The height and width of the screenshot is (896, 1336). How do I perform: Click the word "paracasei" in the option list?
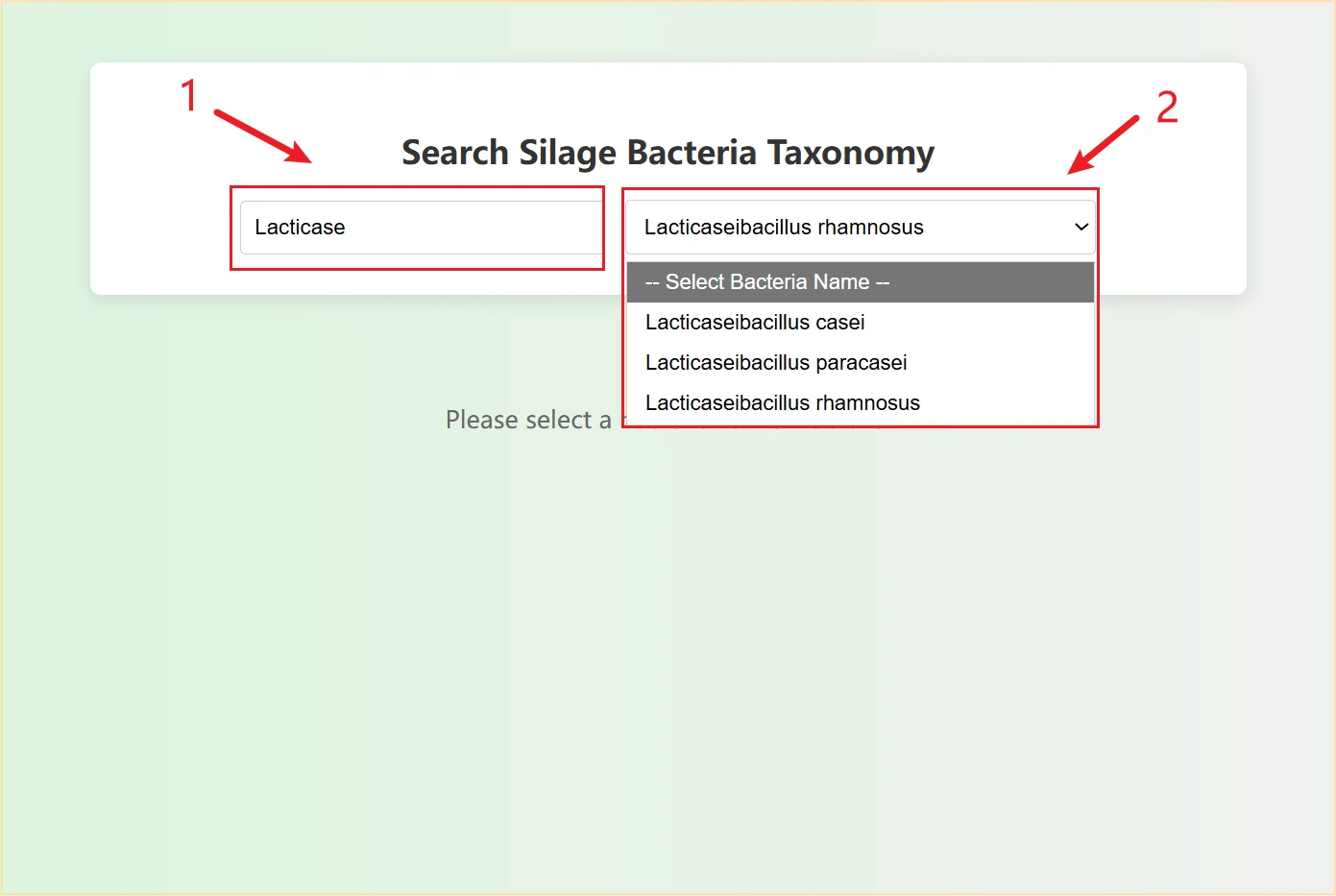862,363
